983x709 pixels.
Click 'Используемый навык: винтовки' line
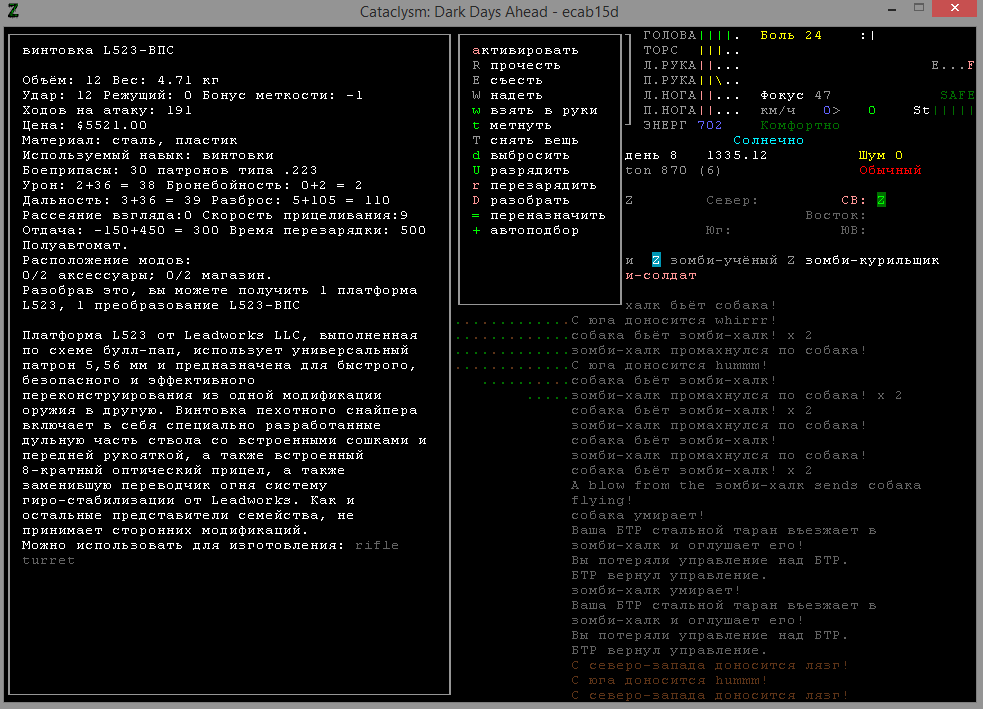(x=148, y=155)
